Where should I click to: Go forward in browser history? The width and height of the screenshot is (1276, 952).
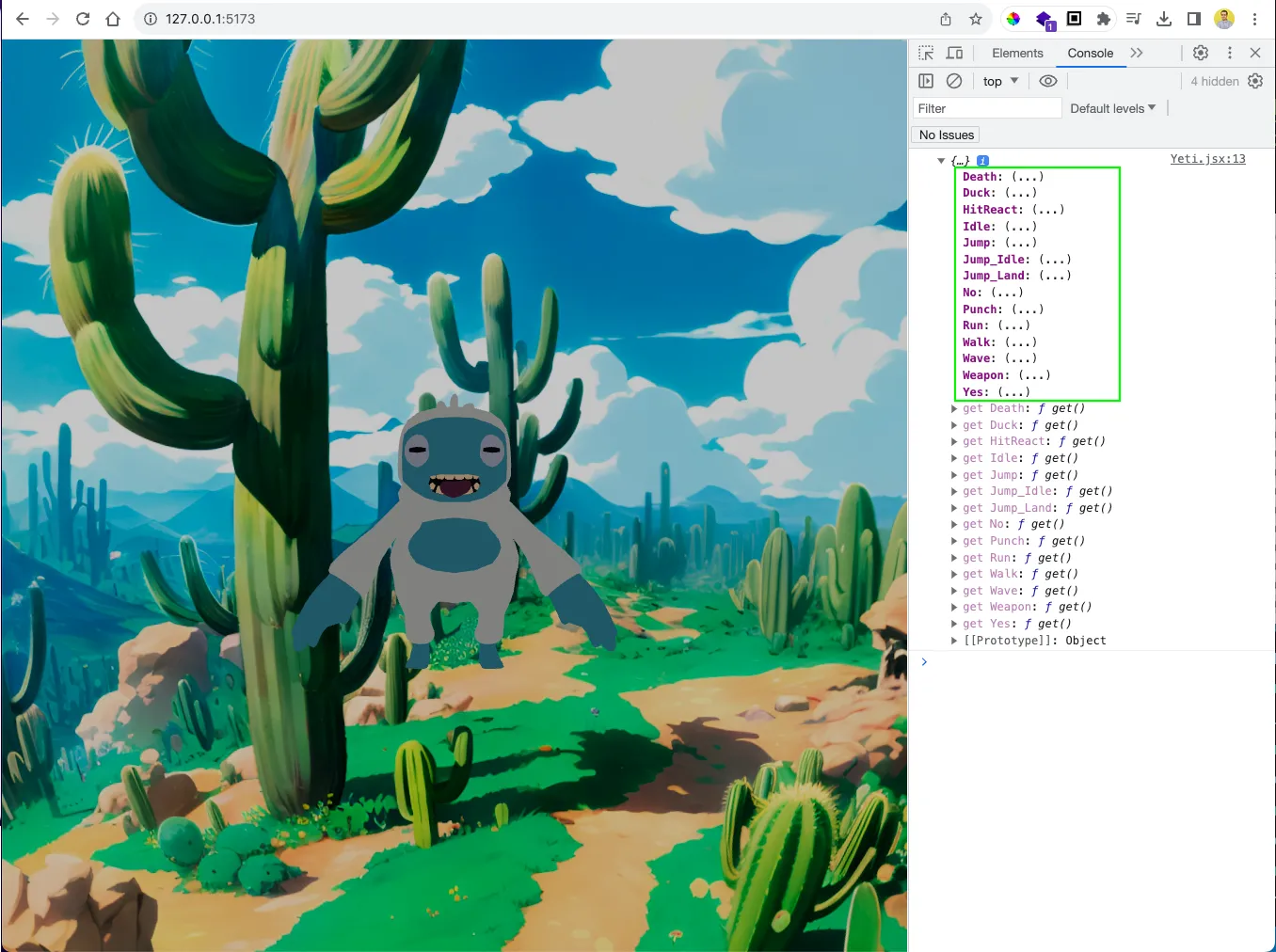pos(53,19)
